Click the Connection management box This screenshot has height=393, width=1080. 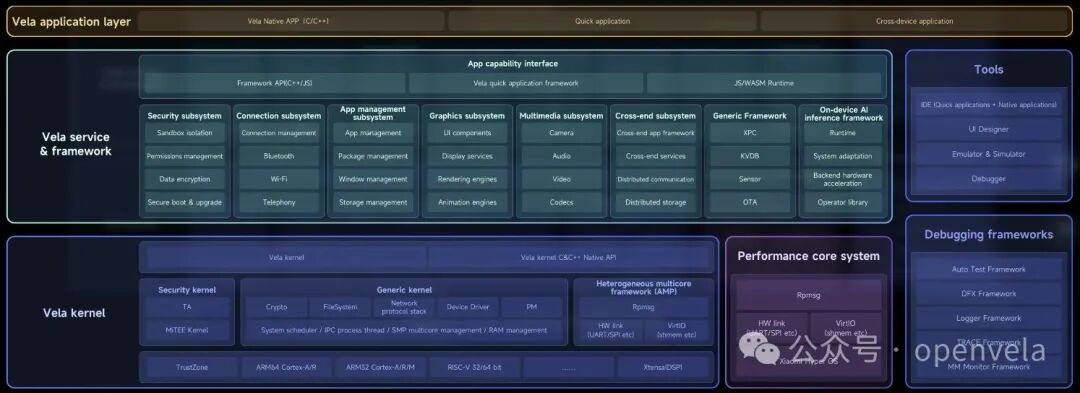(279, 133)
